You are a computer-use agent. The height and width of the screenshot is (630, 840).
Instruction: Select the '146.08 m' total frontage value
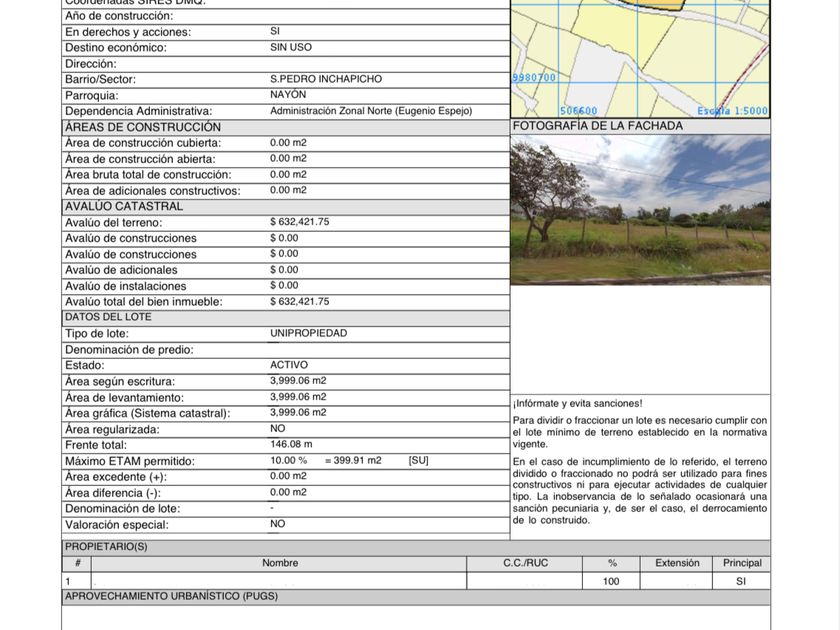(291, 444)
